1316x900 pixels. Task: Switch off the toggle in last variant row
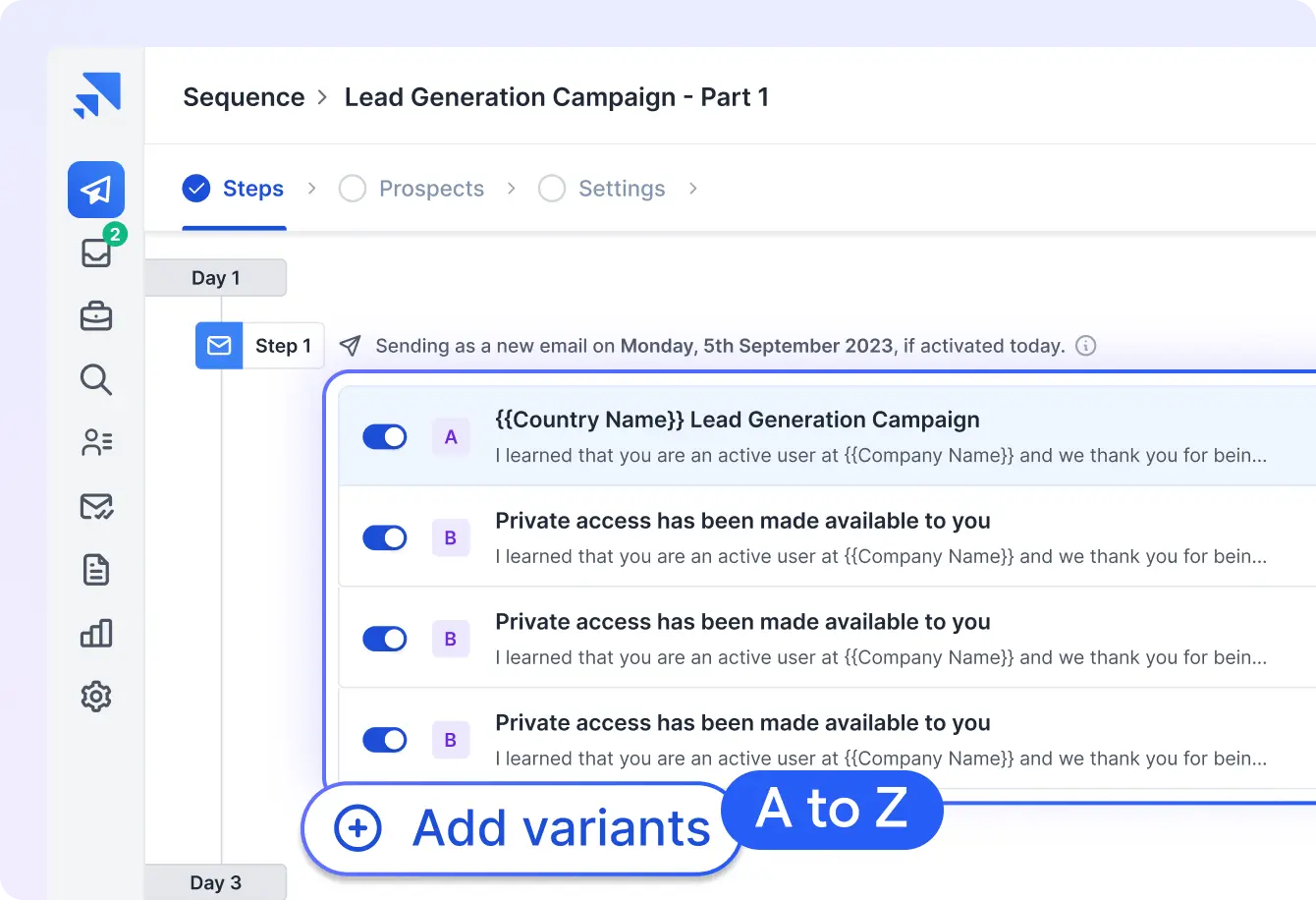[385, 740]
